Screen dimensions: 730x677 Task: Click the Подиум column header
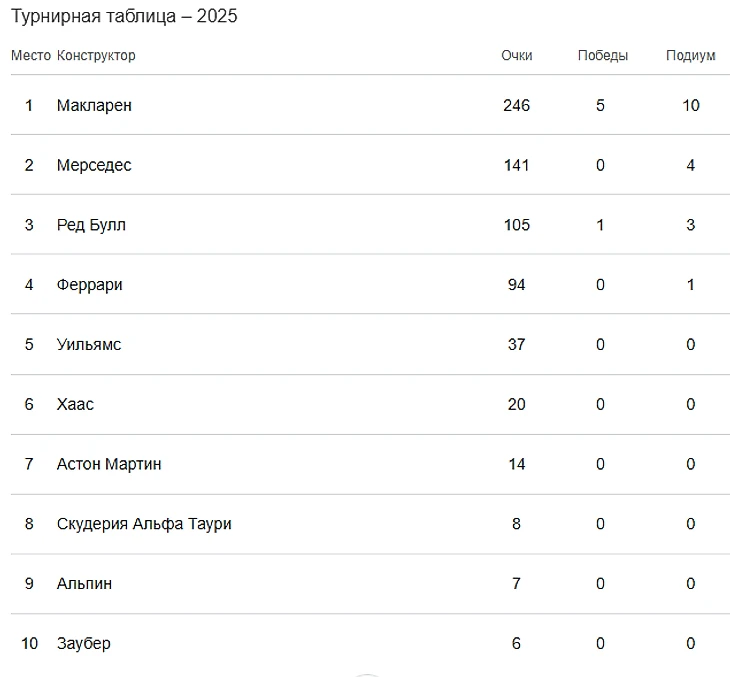(690, 56)
